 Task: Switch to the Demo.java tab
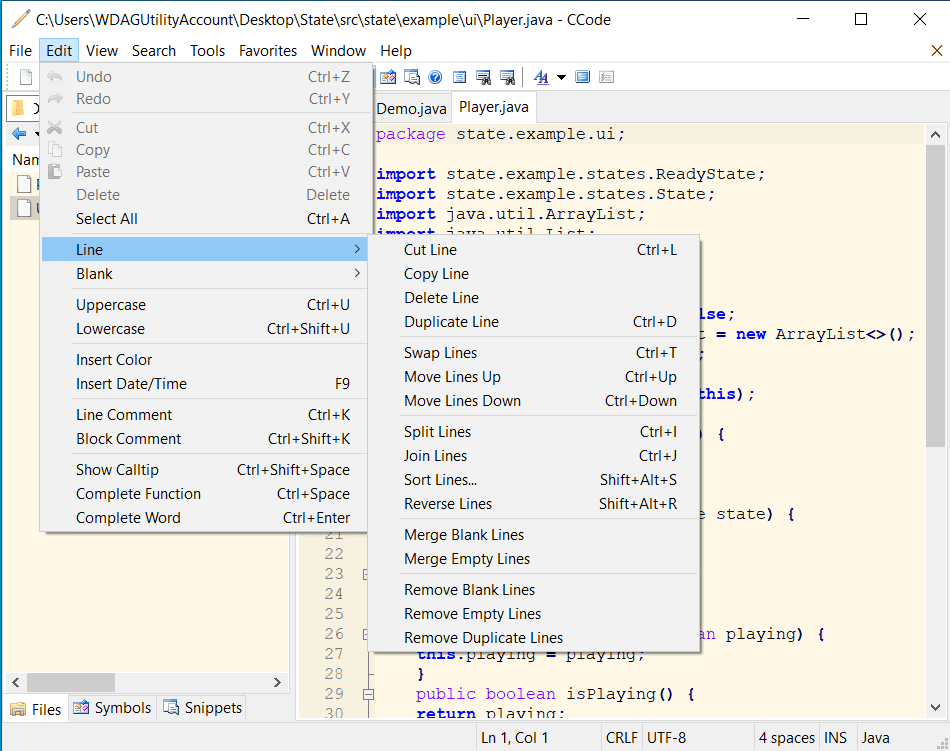[x=411, y=108]
